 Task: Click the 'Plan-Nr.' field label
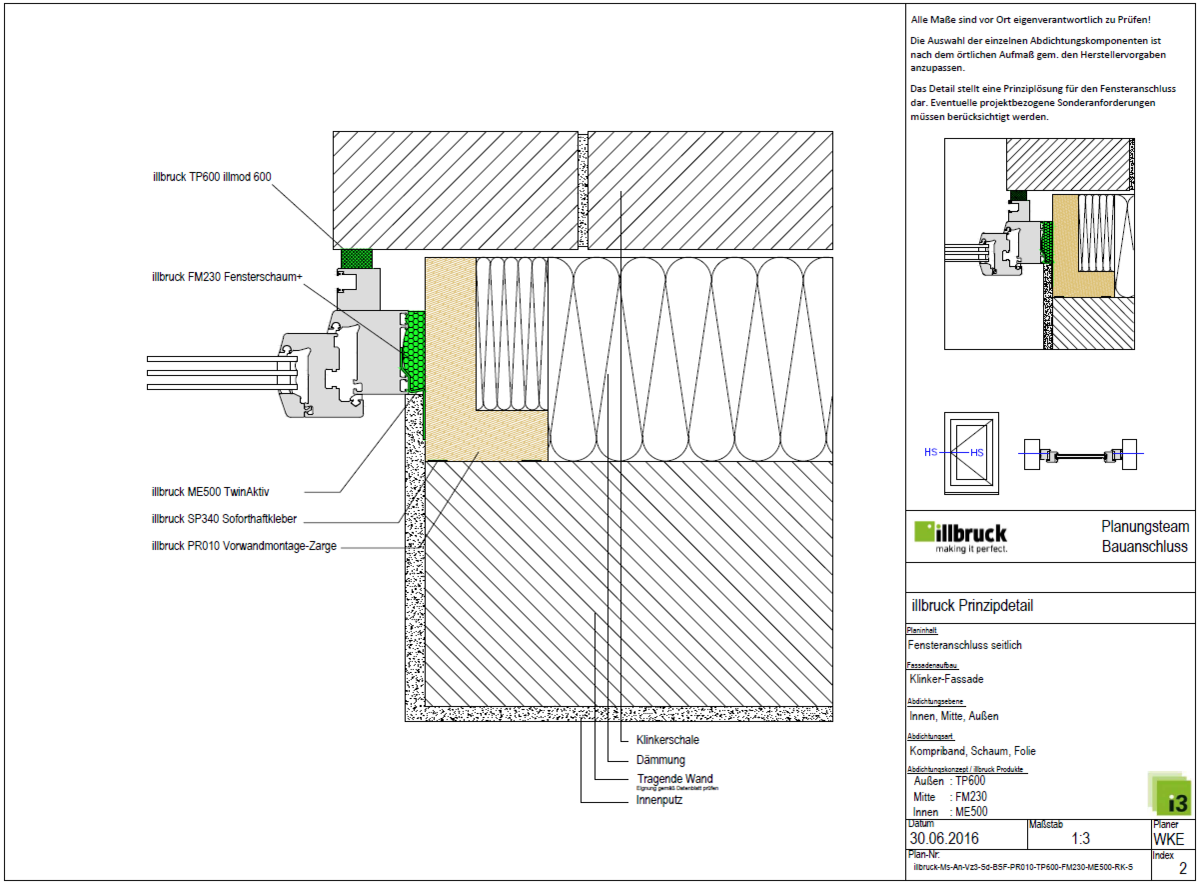[922, 856]
